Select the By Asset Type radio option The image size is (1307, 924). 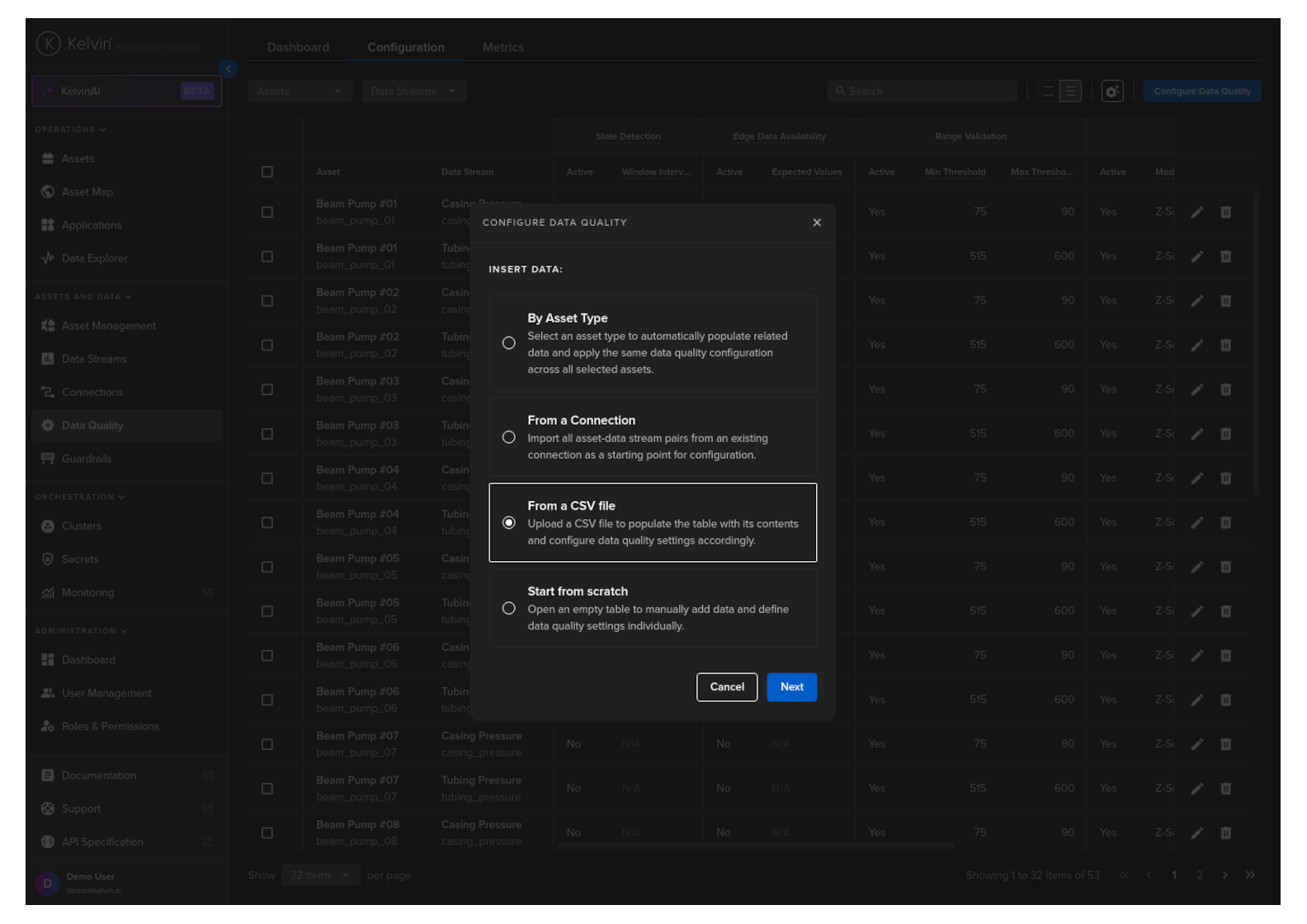tap(509, 343)
